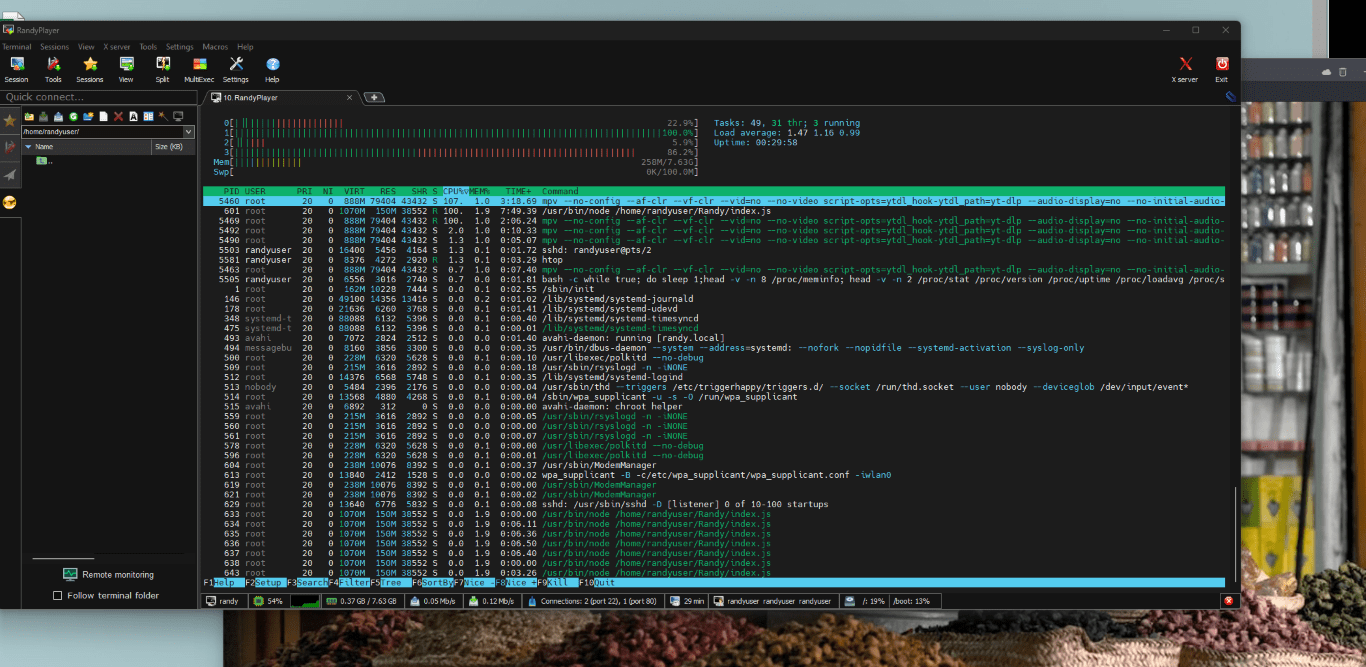Image resolution: width=1366 pixels, height=667 pixels.
Task: Open the Help menu in menu bar
Action: [245, 47]
